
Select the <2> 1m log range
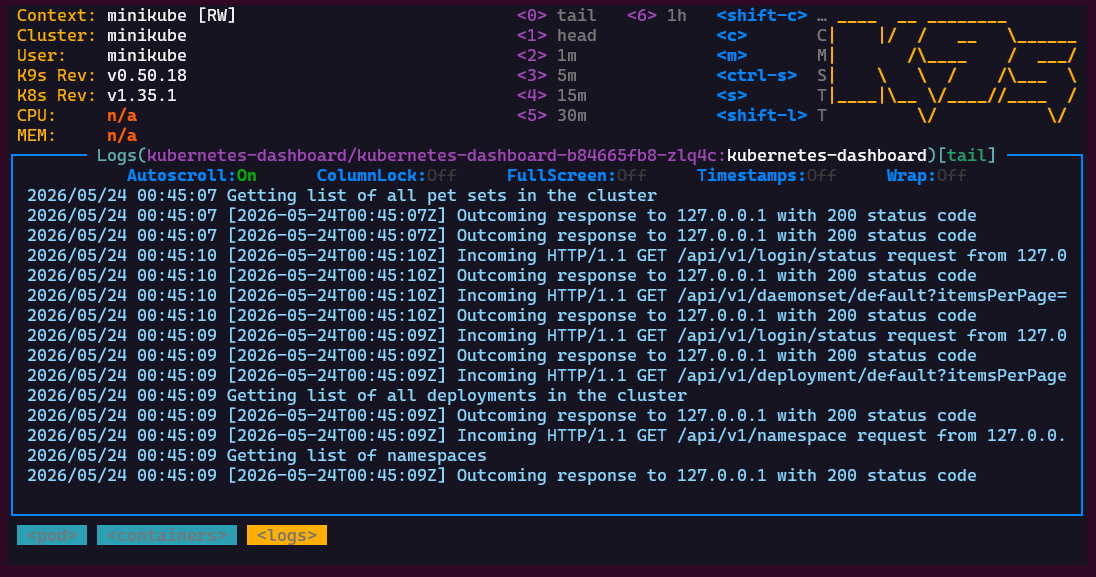tap(547, 55)
